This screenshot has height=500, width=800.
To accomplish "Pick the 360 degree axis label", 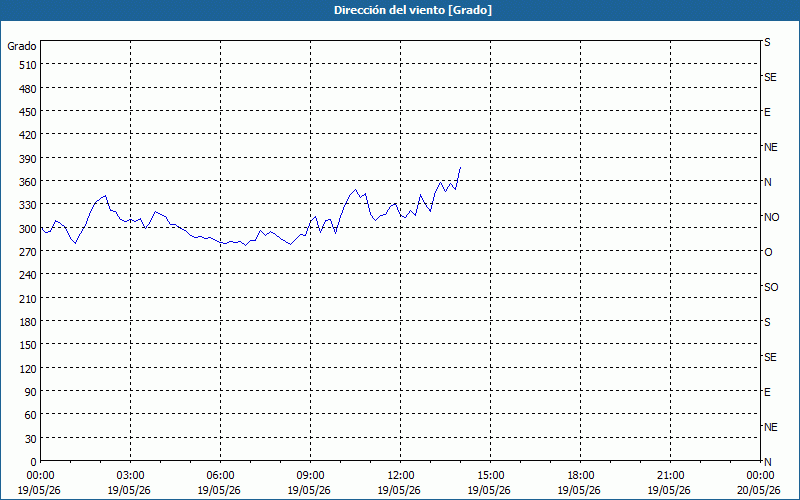I will pyautogui.click(x=28, y=182).
